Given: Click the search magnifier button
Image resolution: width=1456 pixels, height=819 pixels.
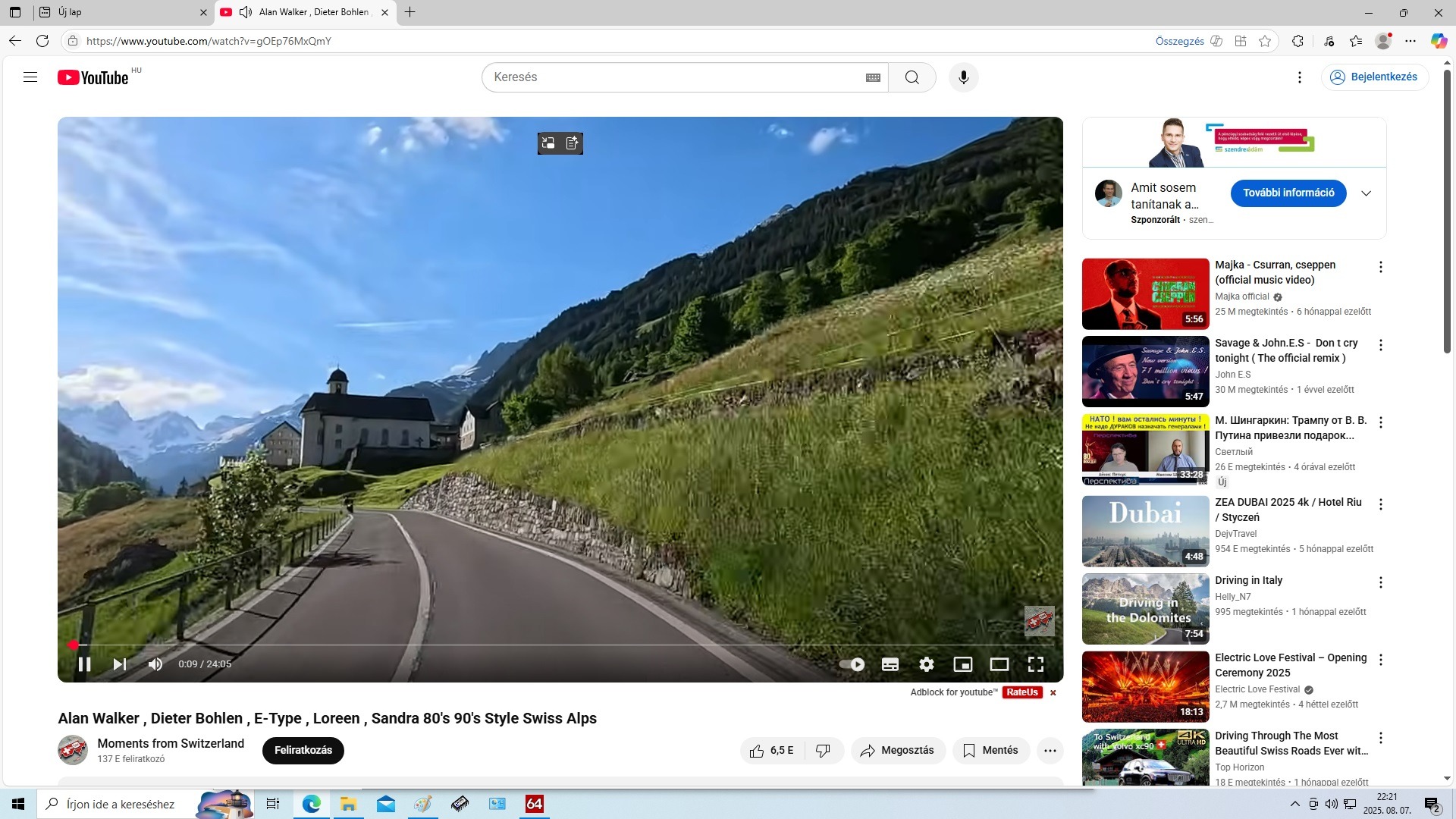Looking at the screenshot, I should [x=912, y=77].
